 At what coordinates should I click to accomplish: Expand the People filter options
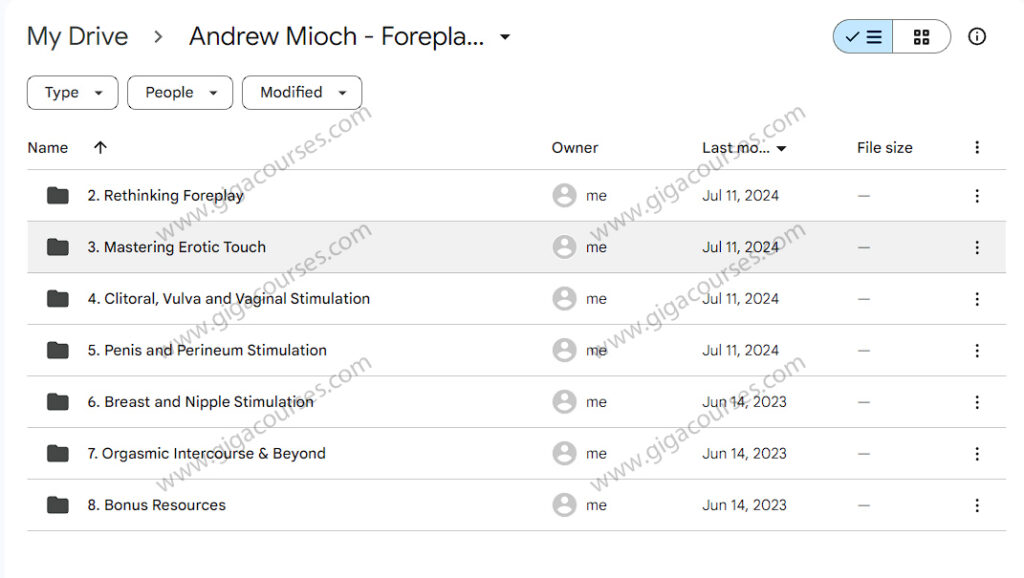(x=180, y=92)
